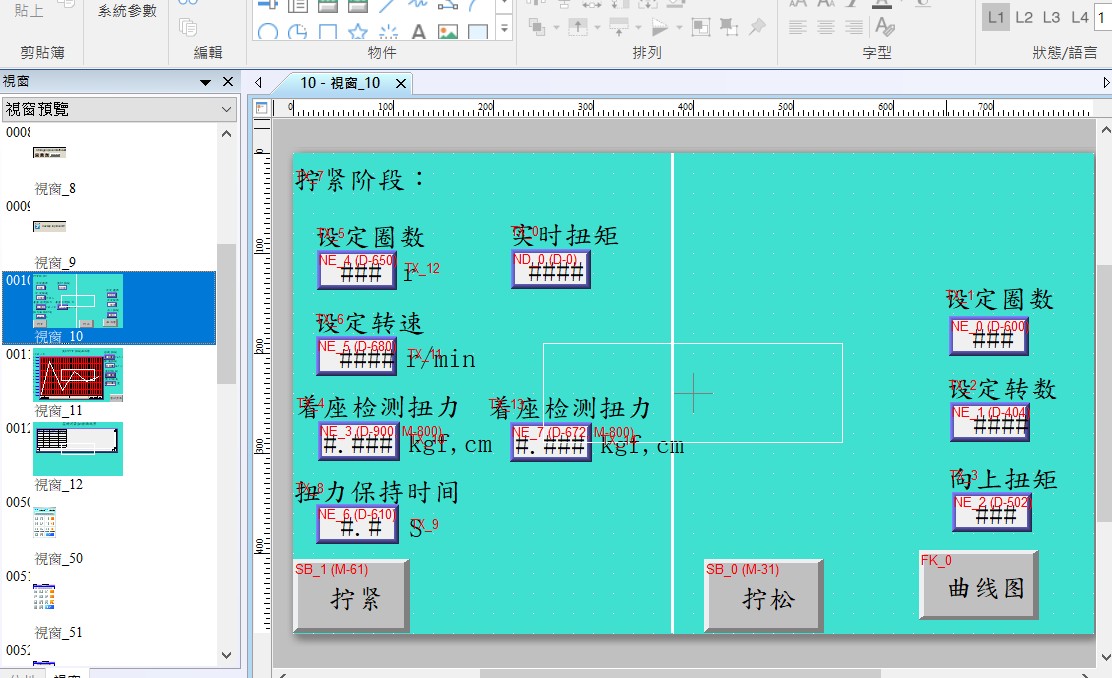
Task: Select the 視窗_11 thumbnail preview
Action: point(77,374)
